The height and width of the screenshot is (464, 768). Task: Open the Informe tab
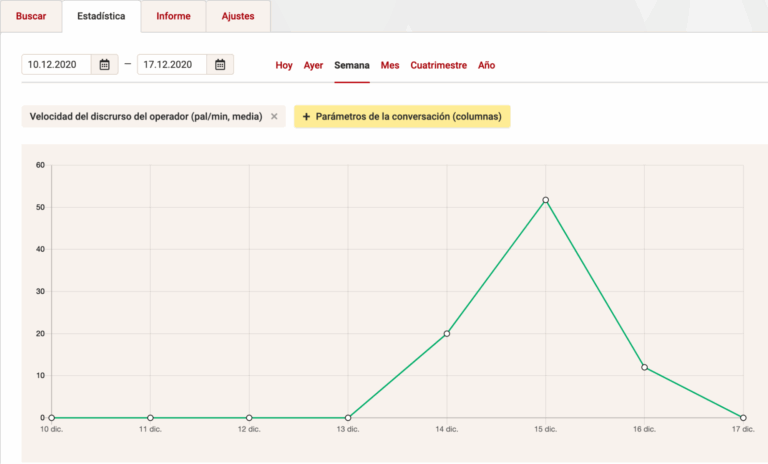point(173,16)
